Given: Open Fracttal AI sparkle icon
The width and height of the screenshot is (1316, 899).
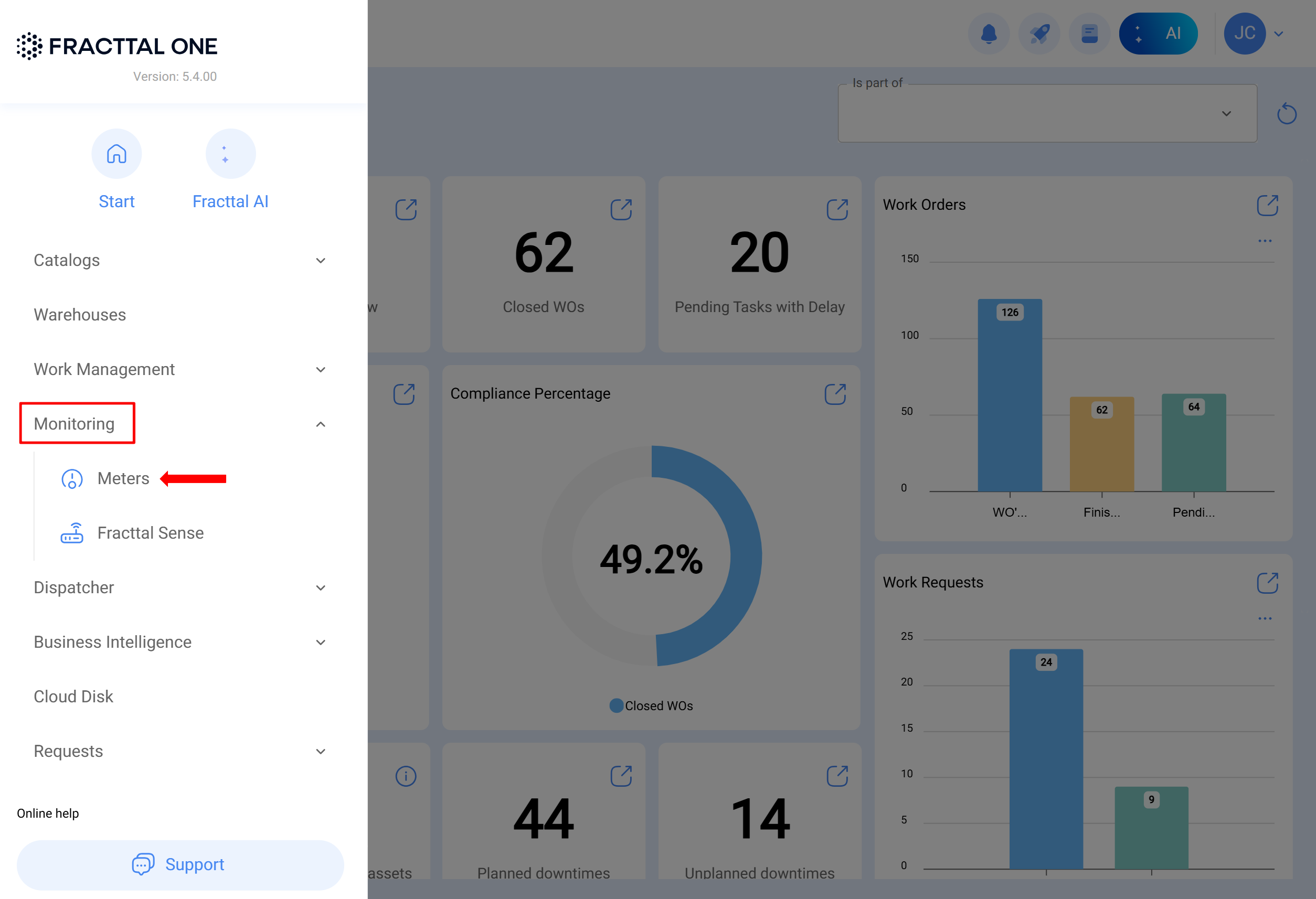Looking at the screenshot, I should click(230, 154).
